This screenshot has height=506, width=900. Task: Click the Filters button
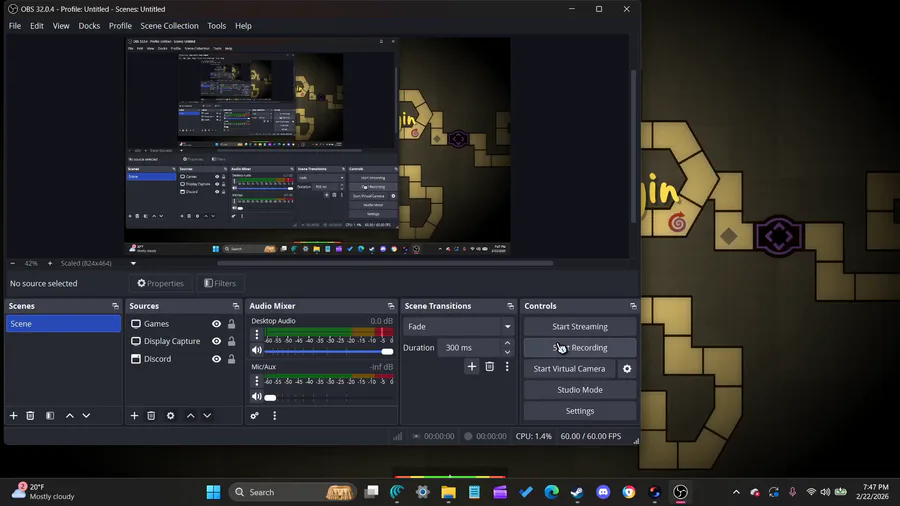click(x=220, y=283)
